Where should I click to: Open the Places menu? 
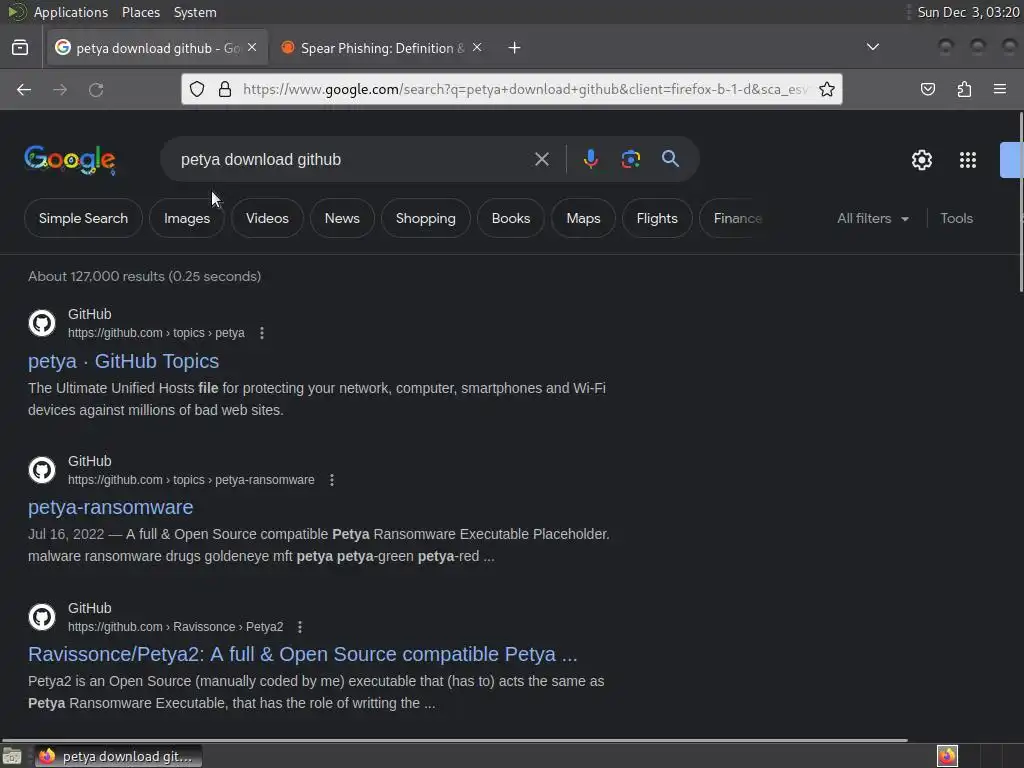pyautogui.click(x=140, y=12)
